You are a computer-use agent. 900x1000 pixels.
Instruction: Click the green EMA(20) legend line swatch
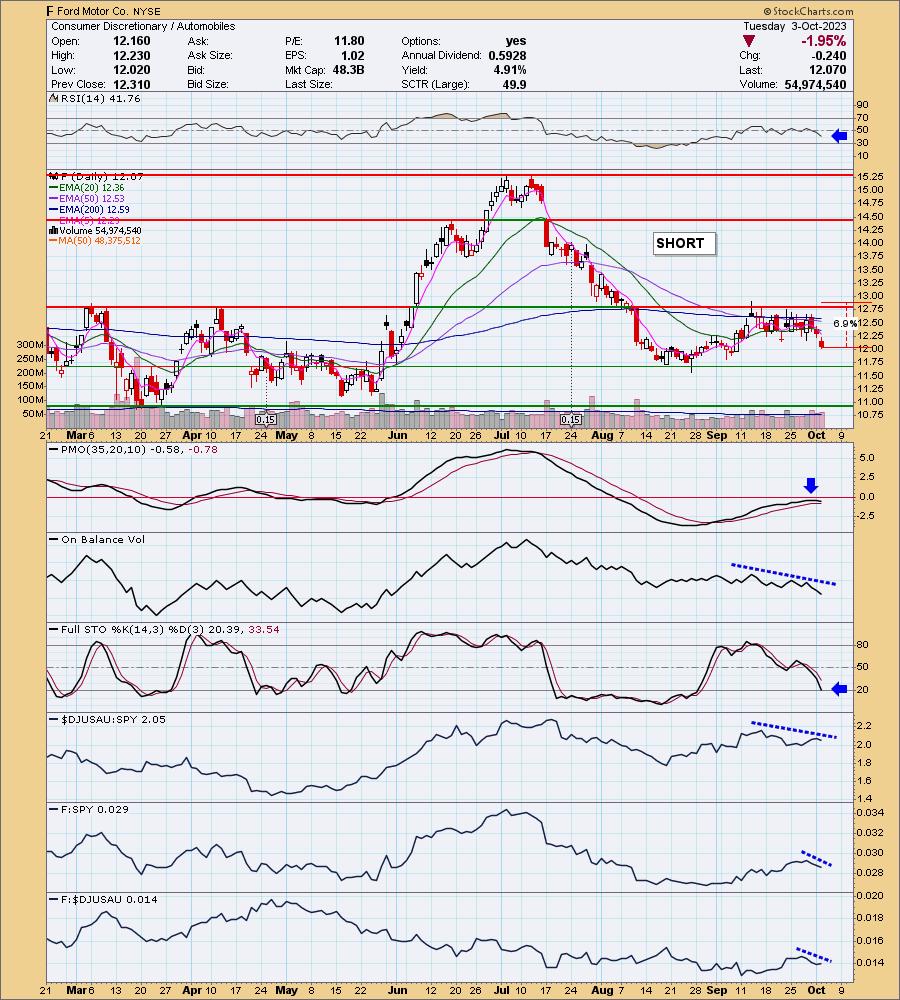(x=54, y=188)
